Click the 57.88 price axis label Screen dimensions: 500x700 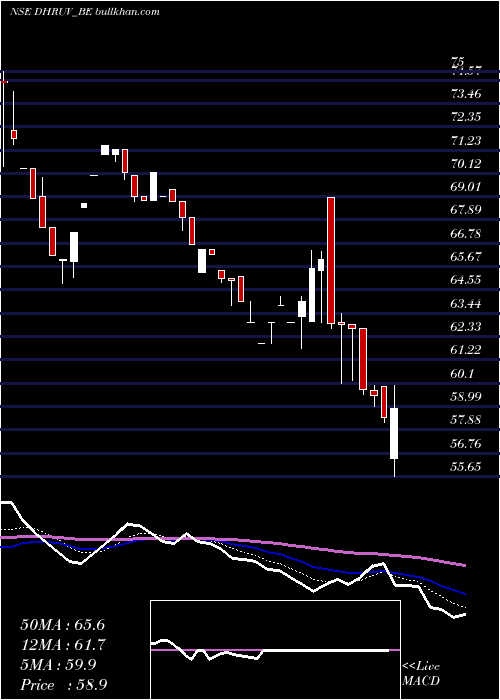pyautogui.click(x=466, y=420)
